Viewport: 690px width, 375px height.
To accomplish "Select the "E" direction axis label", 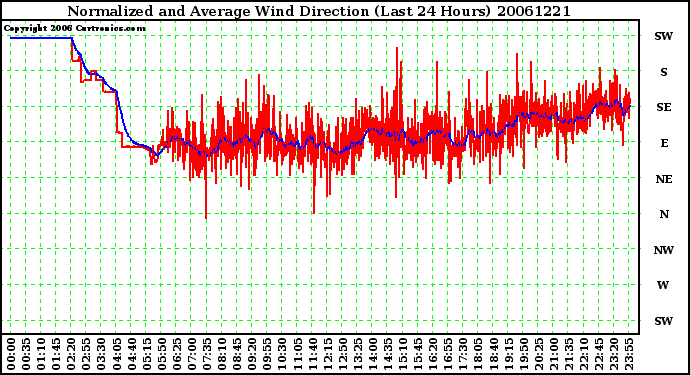I will [664, 143].
